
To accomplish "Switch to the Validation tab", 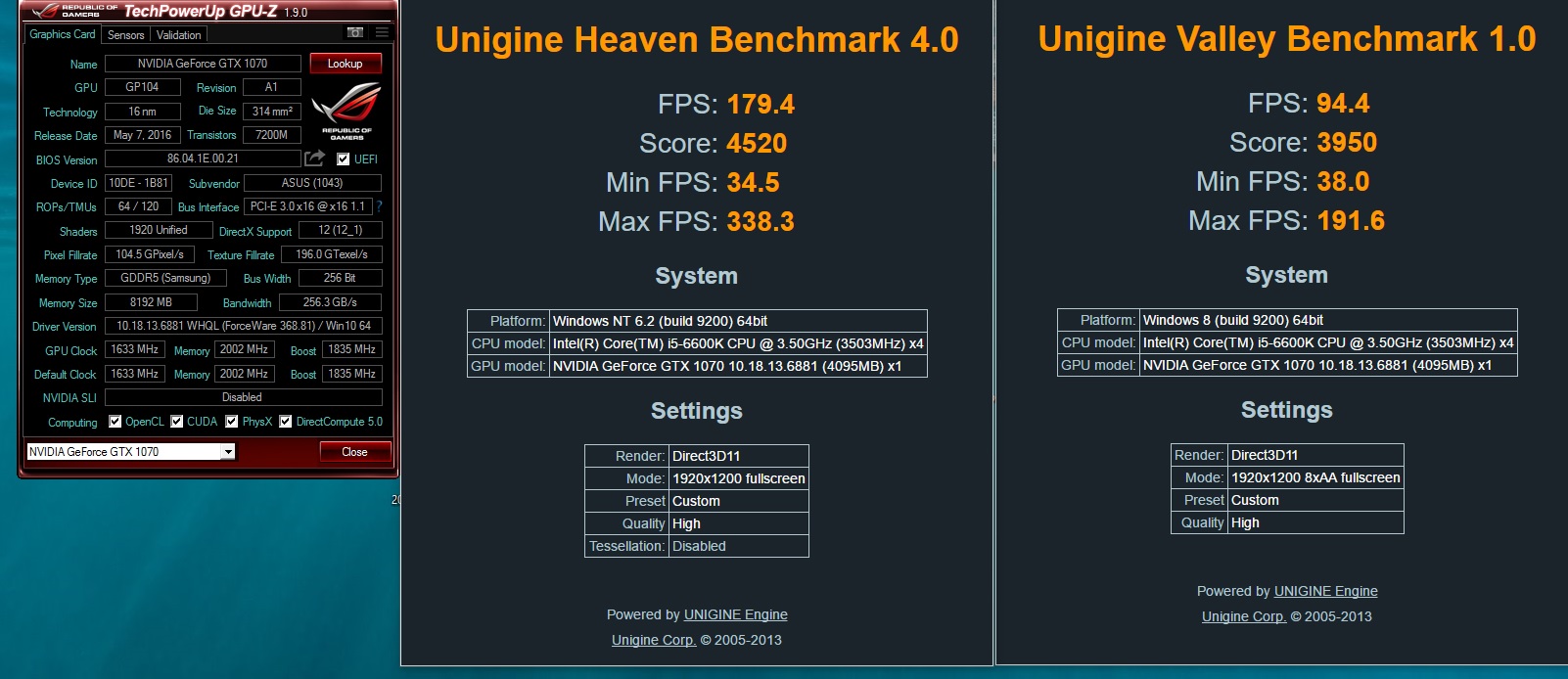I will 179,34.
